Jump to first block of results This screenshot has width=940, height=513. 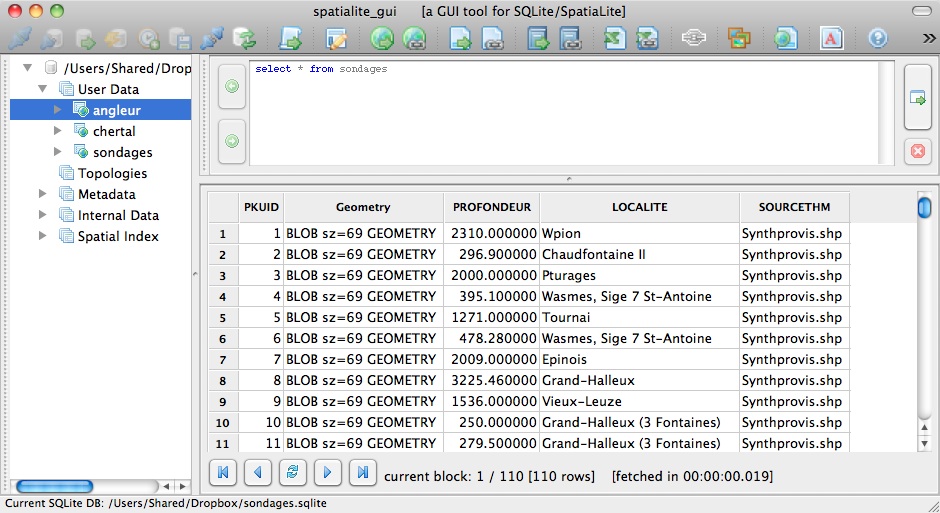(223, 473)
